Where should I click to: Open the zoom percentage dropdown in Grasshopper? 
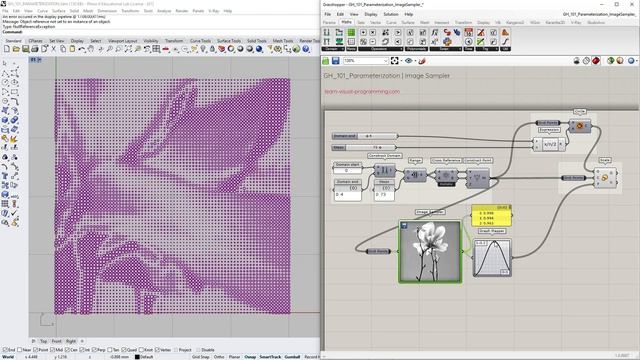tap(386, 61)
